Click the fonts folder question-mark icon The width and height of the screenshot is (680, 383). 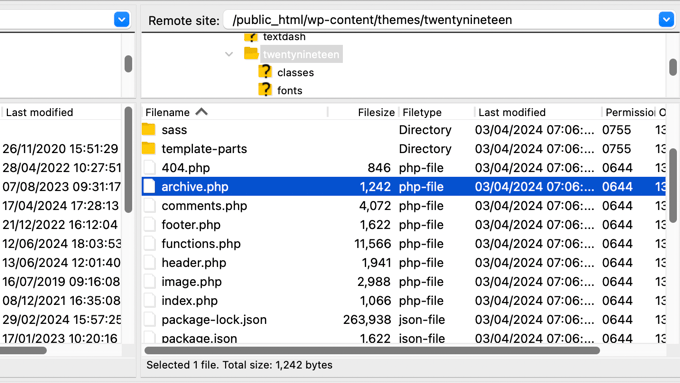coord(265,90)
